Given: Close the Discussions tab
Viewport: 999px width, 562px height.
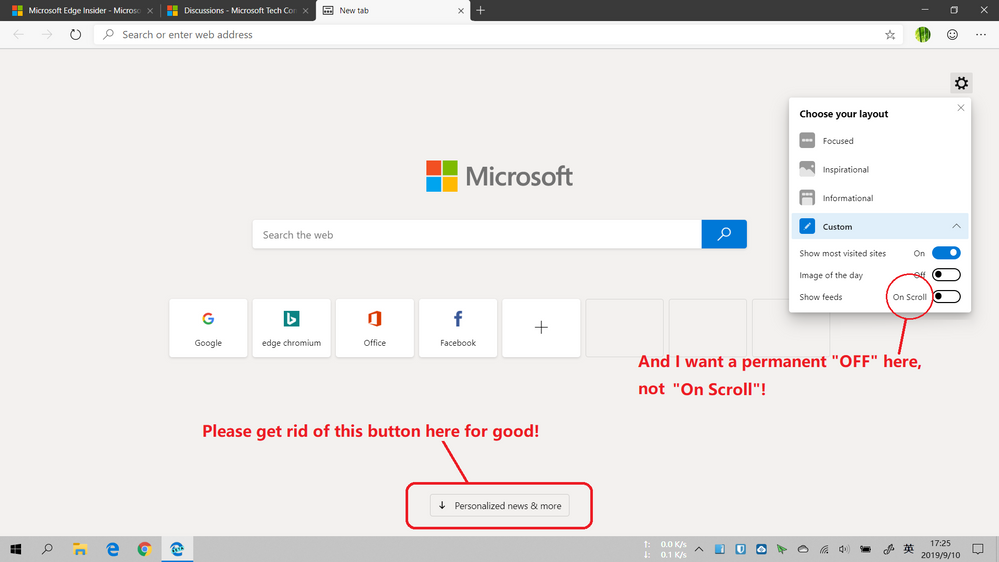Looking at the screenshot, I should [x=305, y=11].
